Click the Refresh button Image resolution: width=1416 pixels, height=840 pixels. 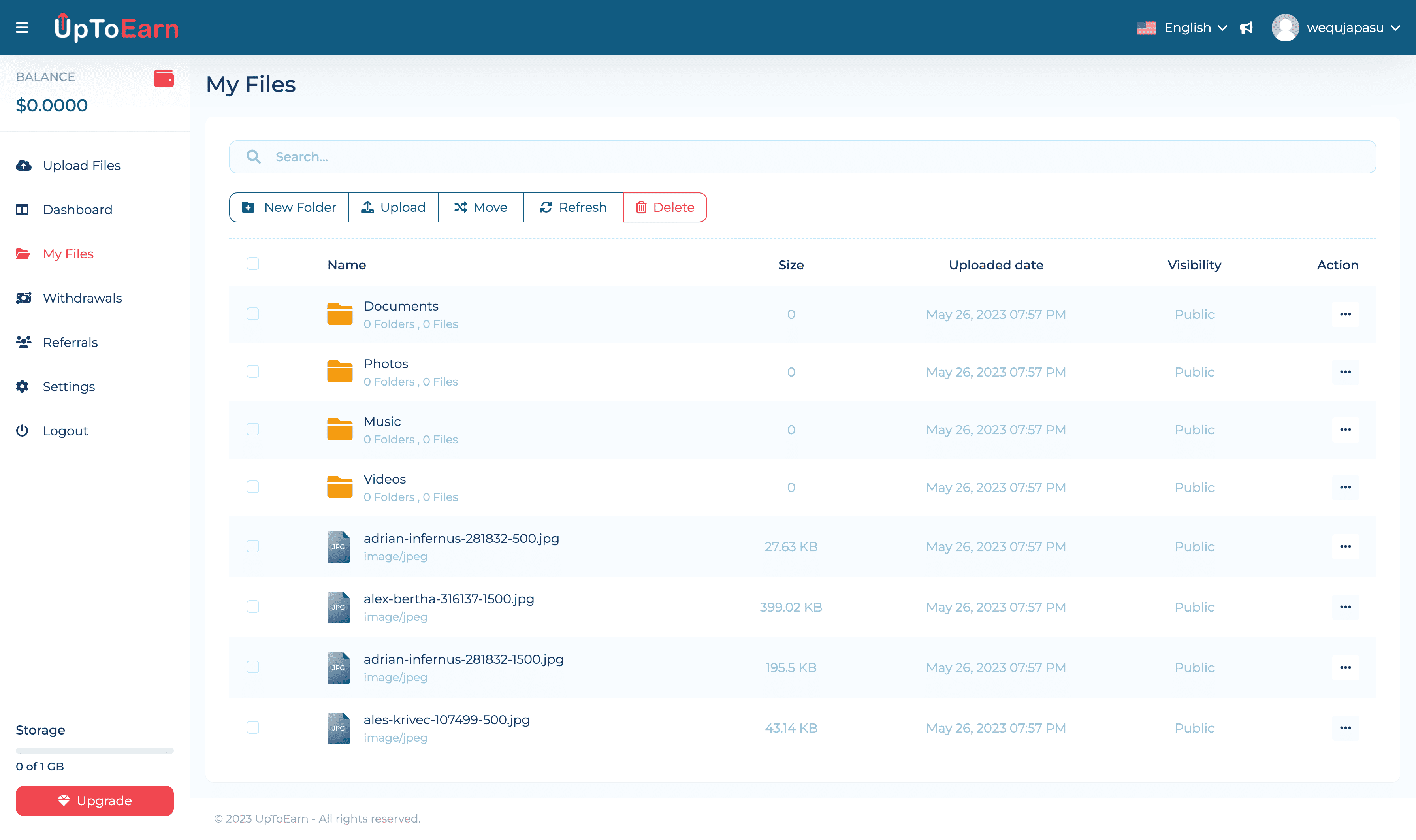click(x=573, y=207)
